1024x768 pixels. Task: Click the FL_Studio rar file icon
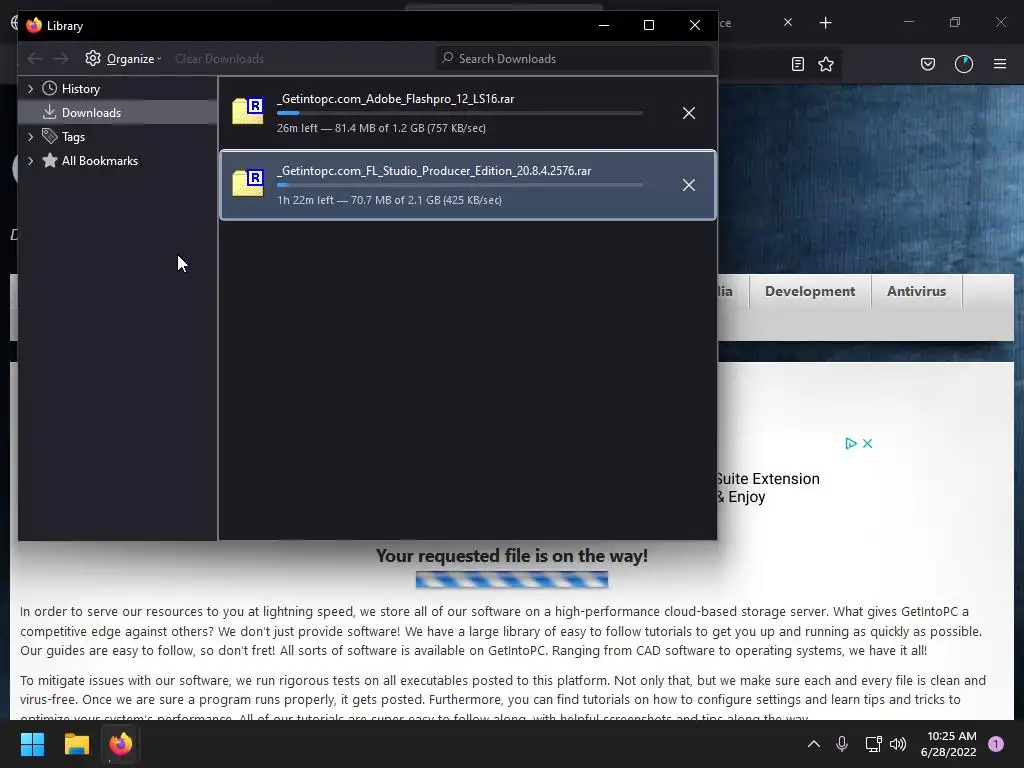tap(248, 182)
